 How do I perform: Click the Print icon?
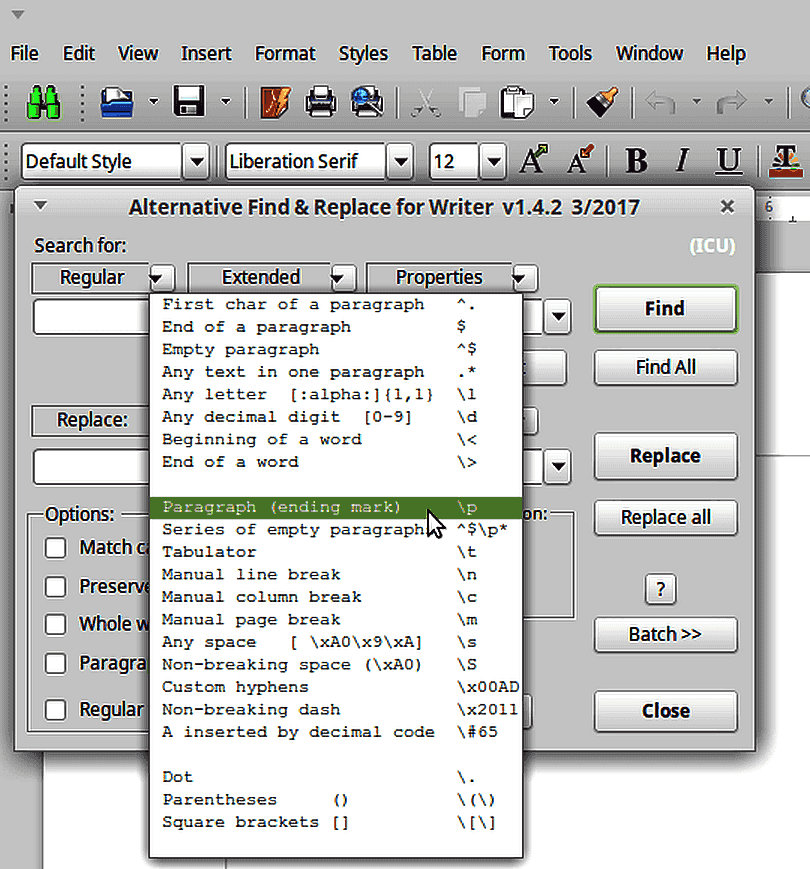pyautogui.click(x=320, y=101)
